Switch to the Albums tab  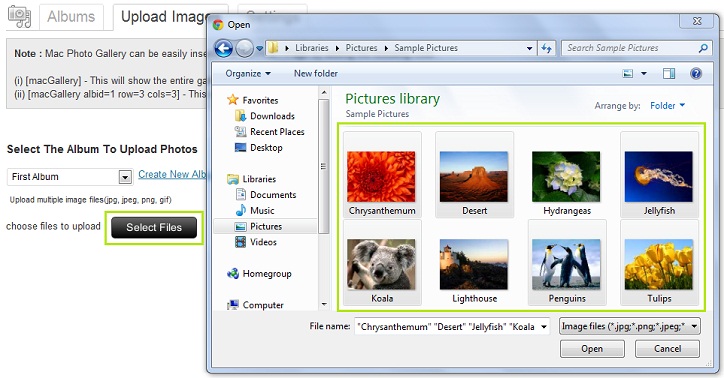[71, 17]
